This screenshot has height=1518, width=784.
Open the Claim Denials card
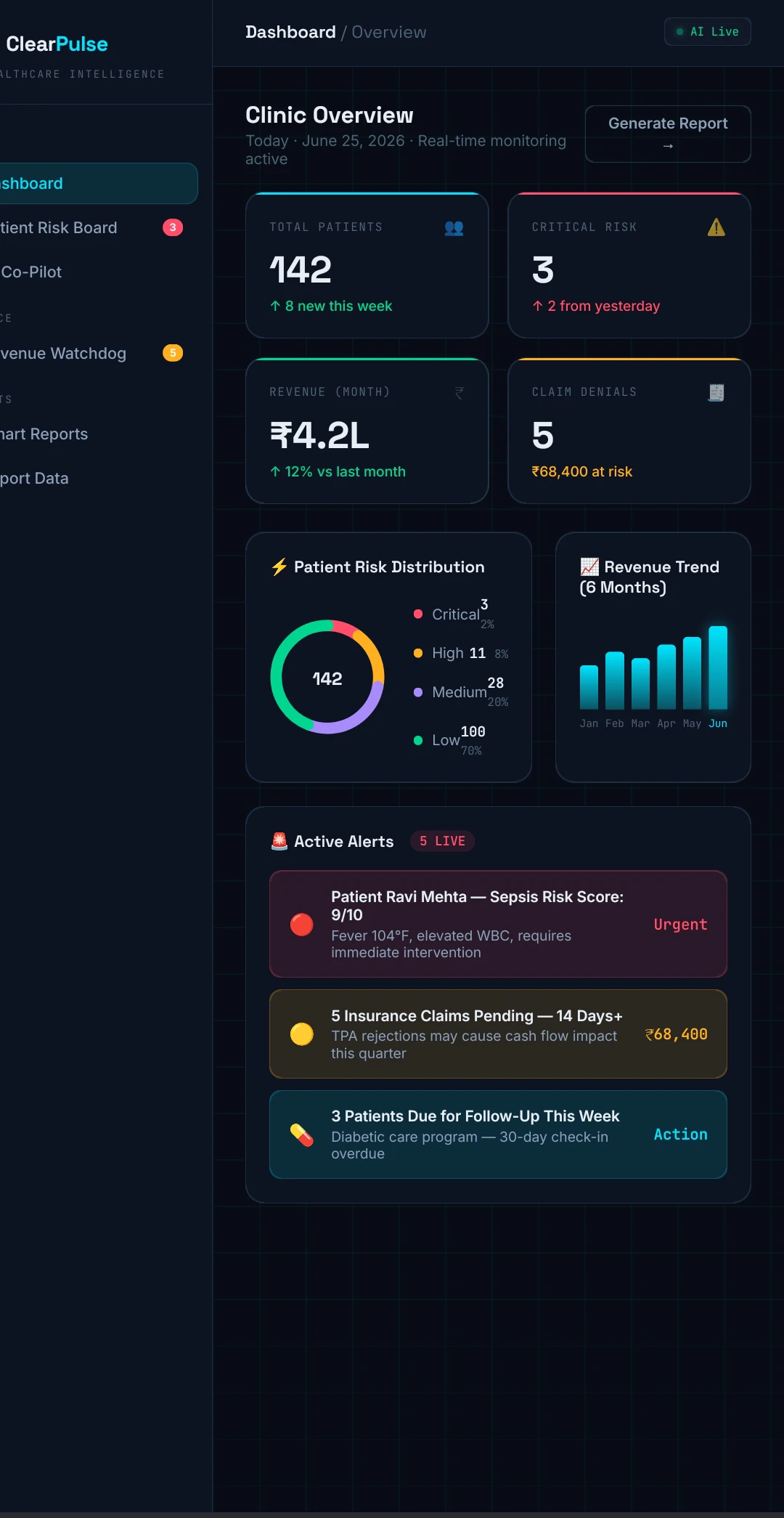click(x=629, y=431)
